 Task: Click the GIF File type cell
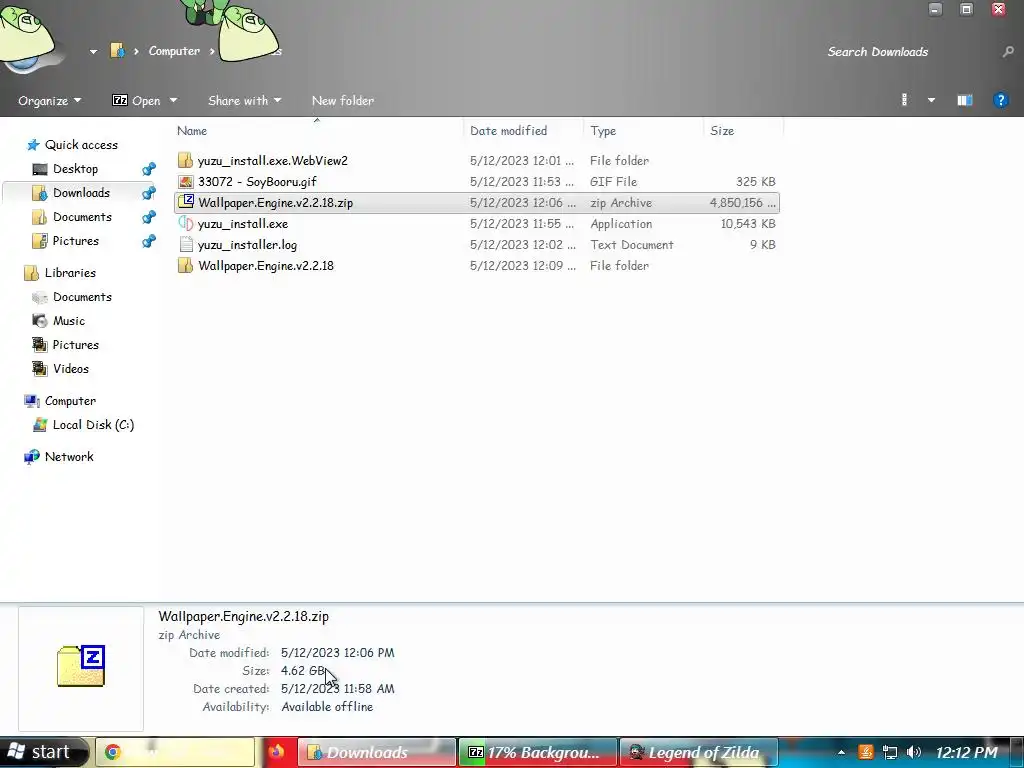click(x=613, y=182)
